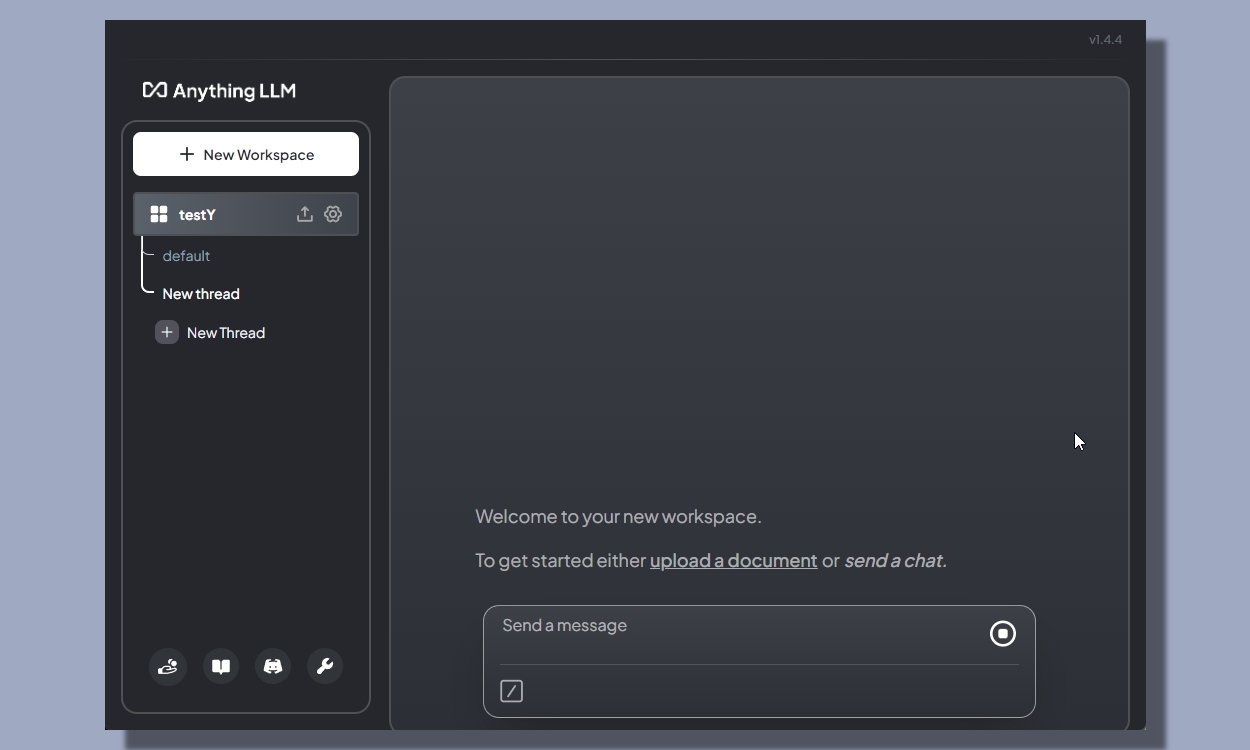Open the testY workspace settings gear

[332, 214]
